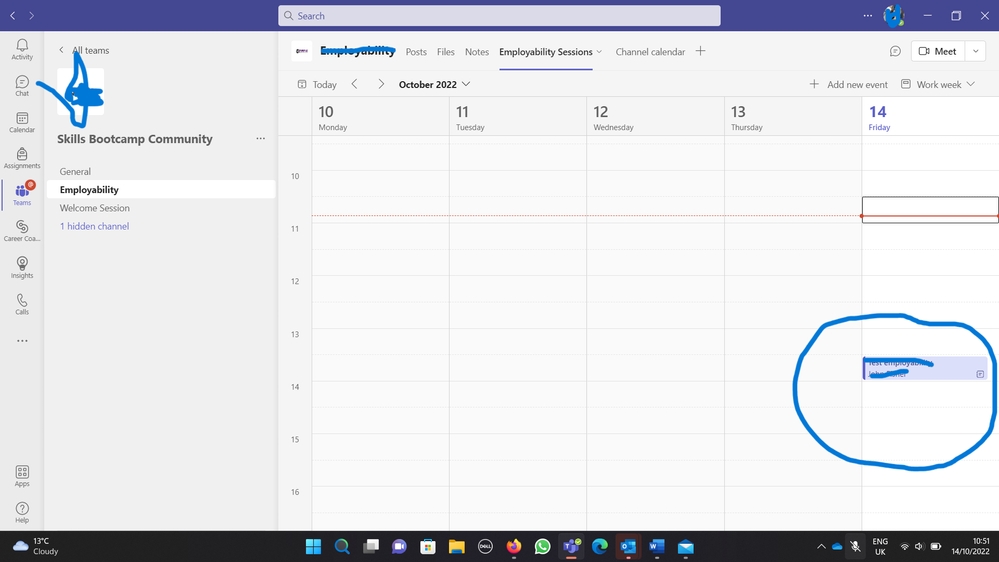This screenshot has height=562, width=999.
Task: Open Calls in the sidebar
Action: pyautogui.click(x=22, y=304)
